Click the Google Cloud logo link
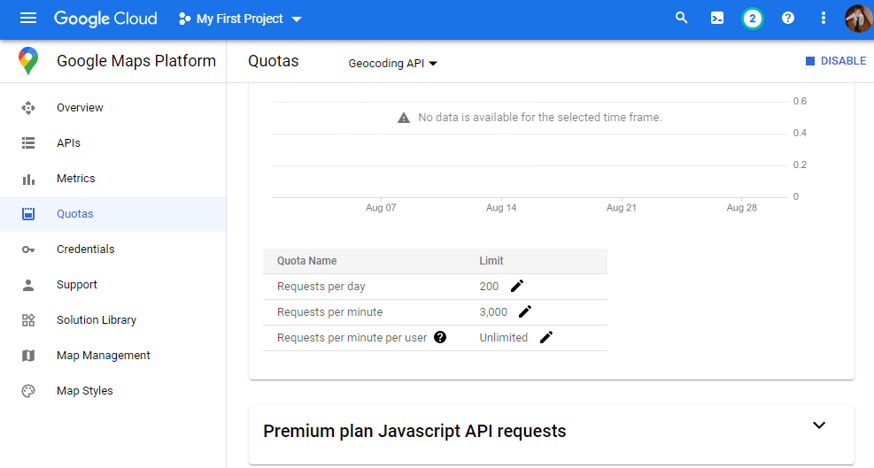 tap(105, 18)
